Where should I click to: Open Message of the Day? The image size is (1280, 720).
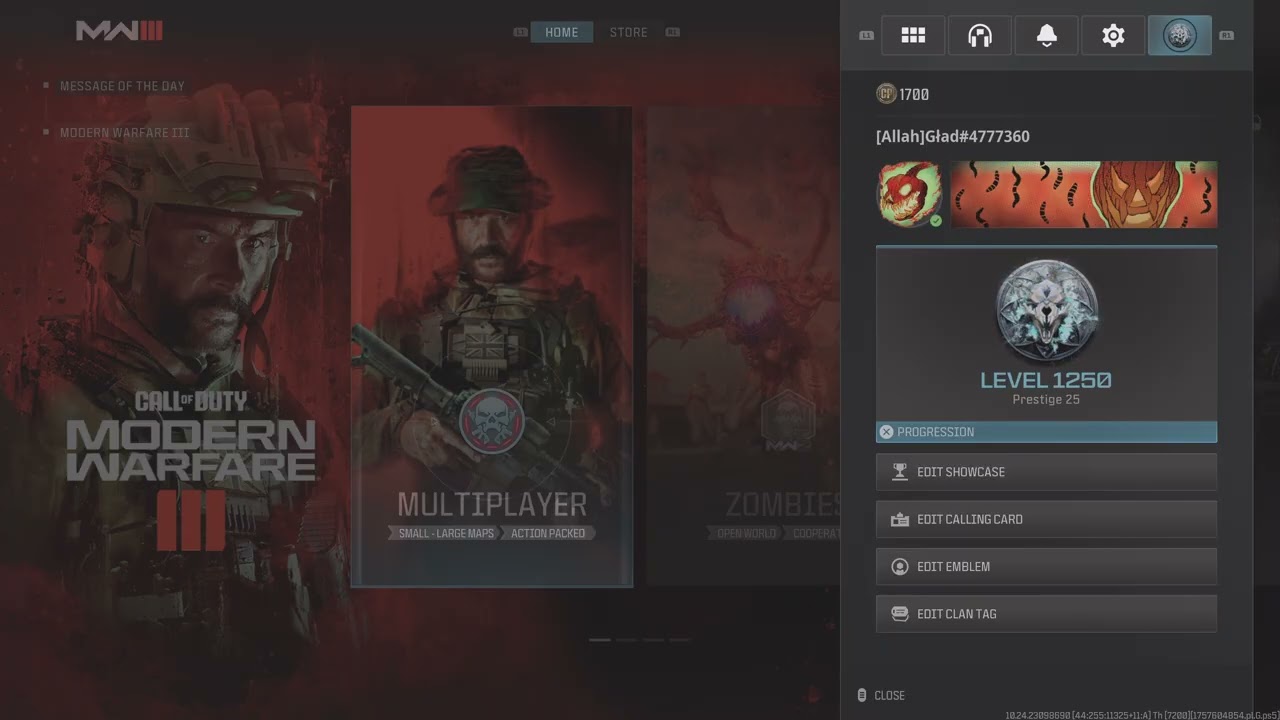tap(122, 86)
